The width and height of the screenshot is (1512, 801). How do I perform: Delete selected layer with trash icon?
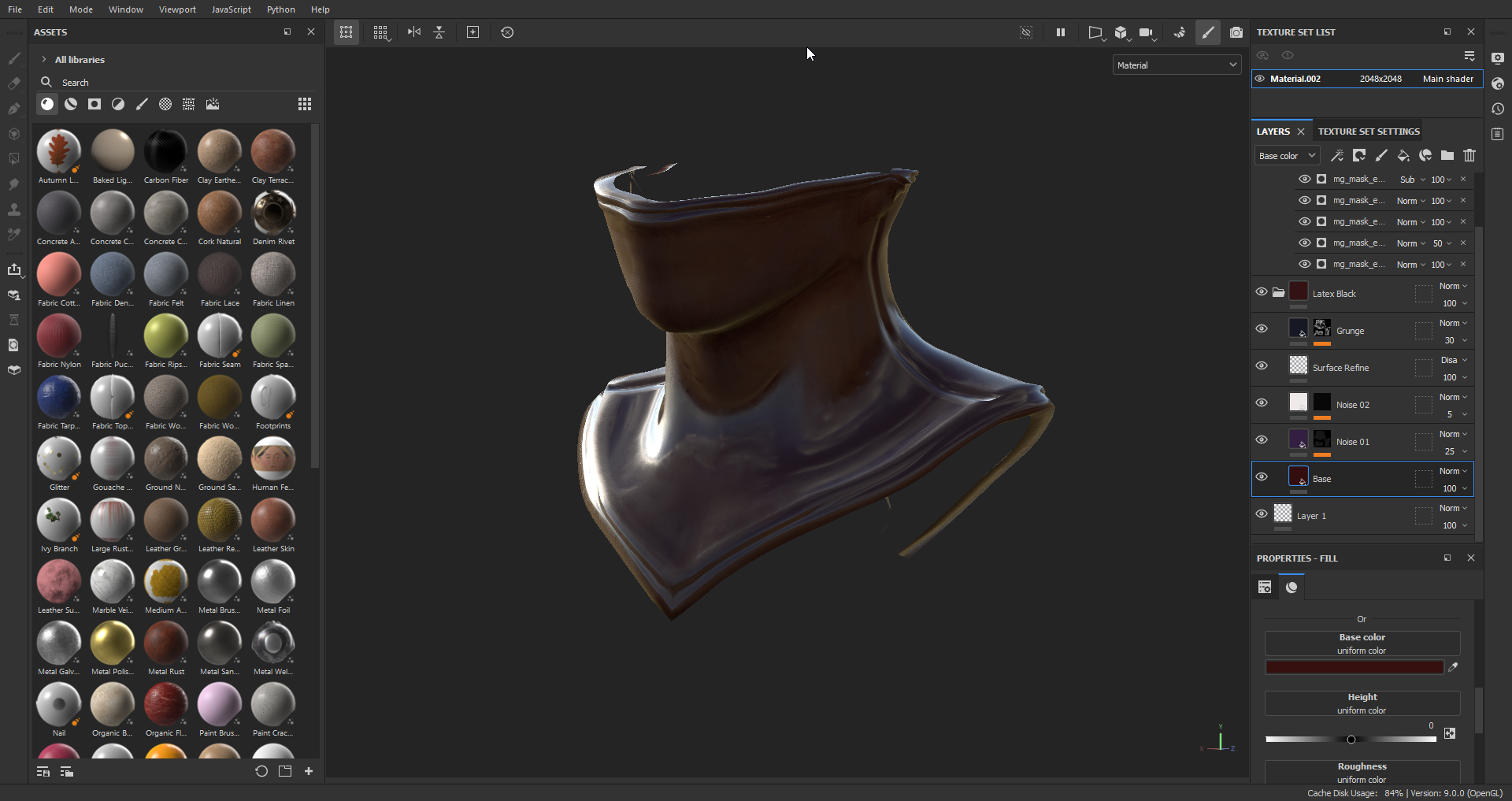tap(1469, 155)
